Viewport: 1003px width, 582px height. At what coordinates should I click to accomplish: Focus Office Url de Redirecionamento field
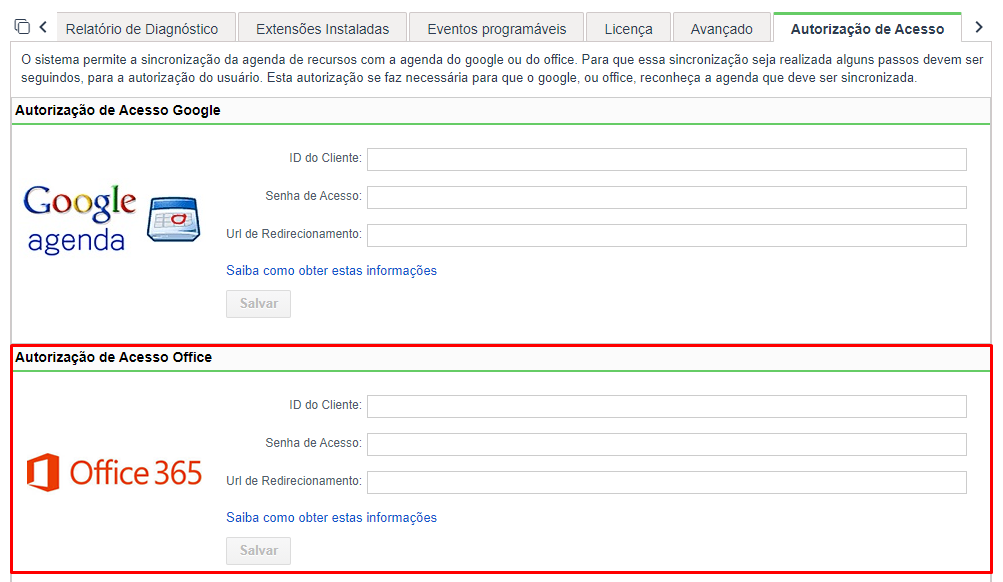click(667, 482)
